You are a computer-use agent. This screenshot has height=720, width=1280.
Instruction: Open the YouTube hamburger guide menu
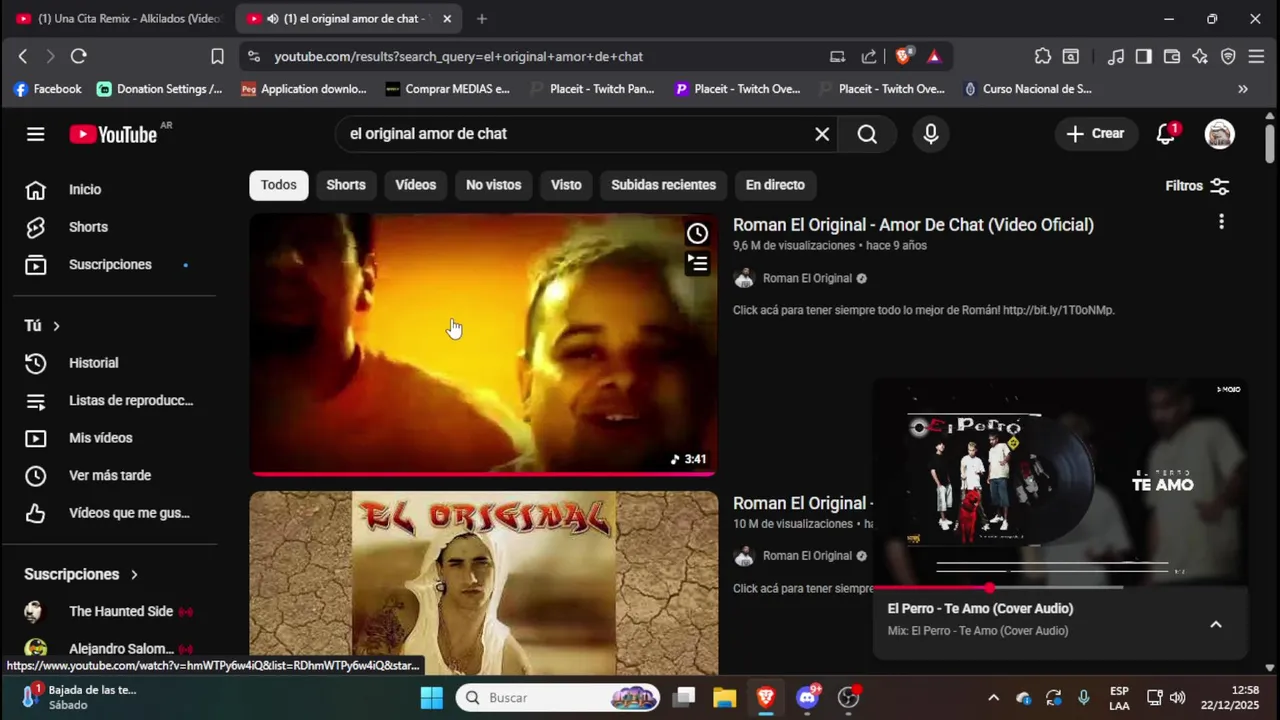(x=36, y=134)
